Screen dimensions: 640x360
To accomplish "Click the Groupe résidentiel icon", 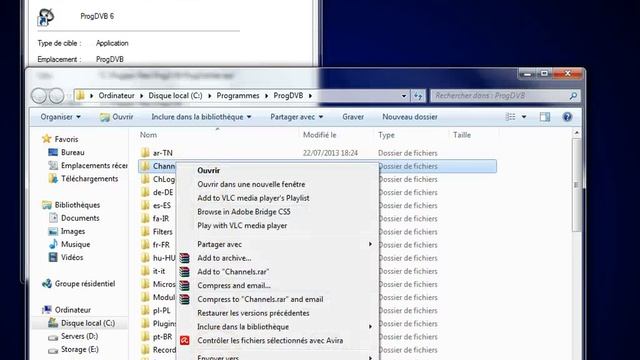I will tap(47, 284).
